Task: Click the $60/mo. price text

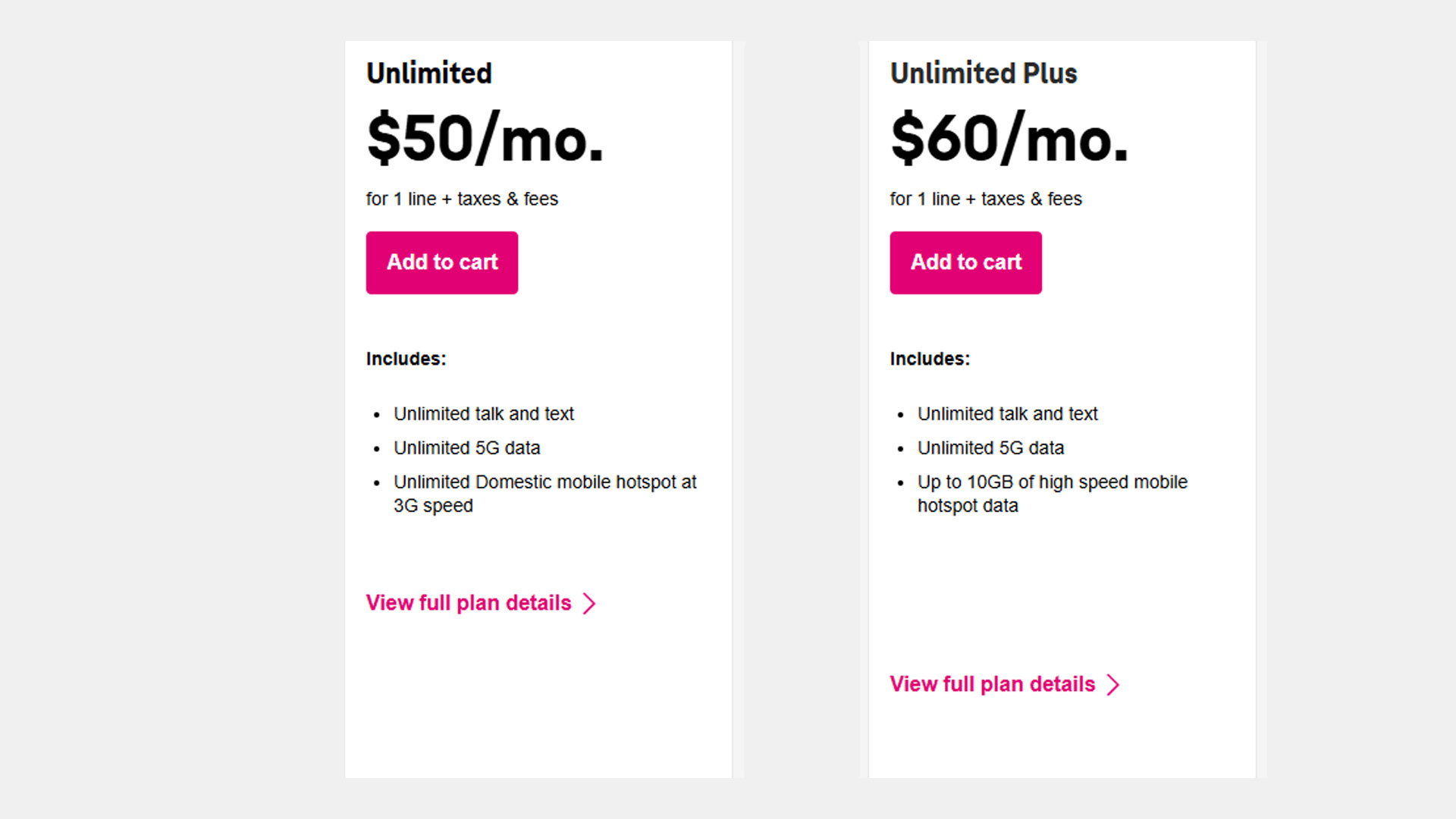Action: [x=1009, y=136]
